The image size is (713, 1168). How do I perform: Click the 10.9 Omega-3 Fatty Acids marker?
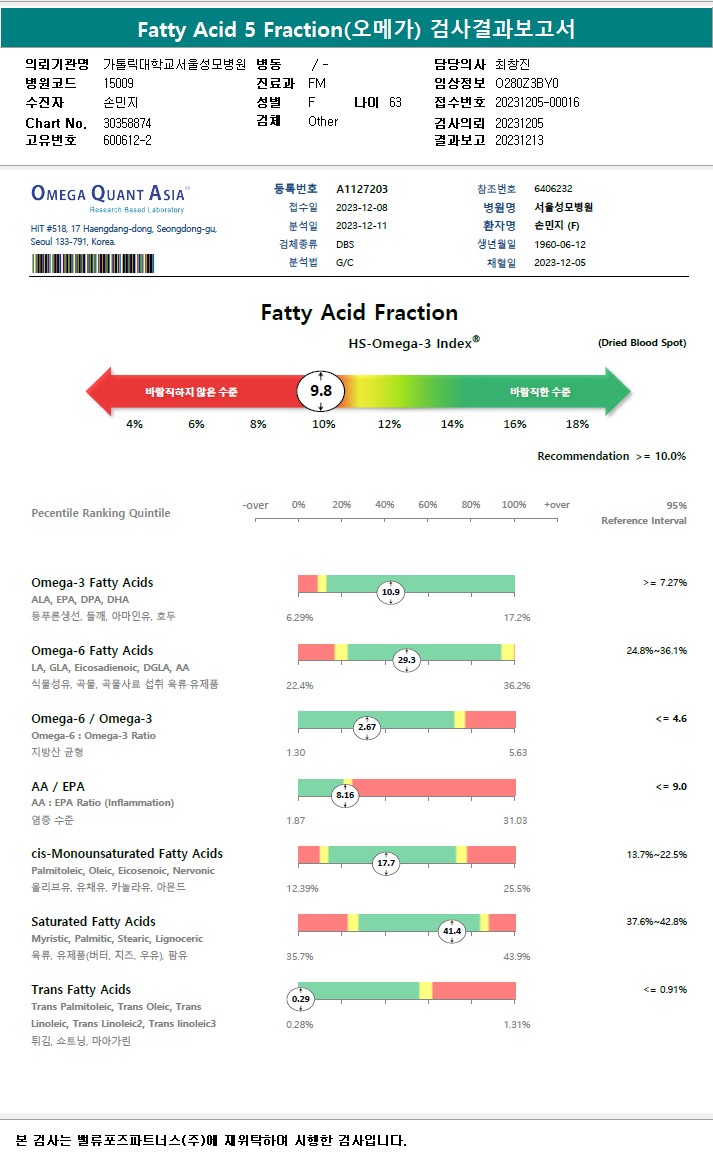click(x=390, y=592)
